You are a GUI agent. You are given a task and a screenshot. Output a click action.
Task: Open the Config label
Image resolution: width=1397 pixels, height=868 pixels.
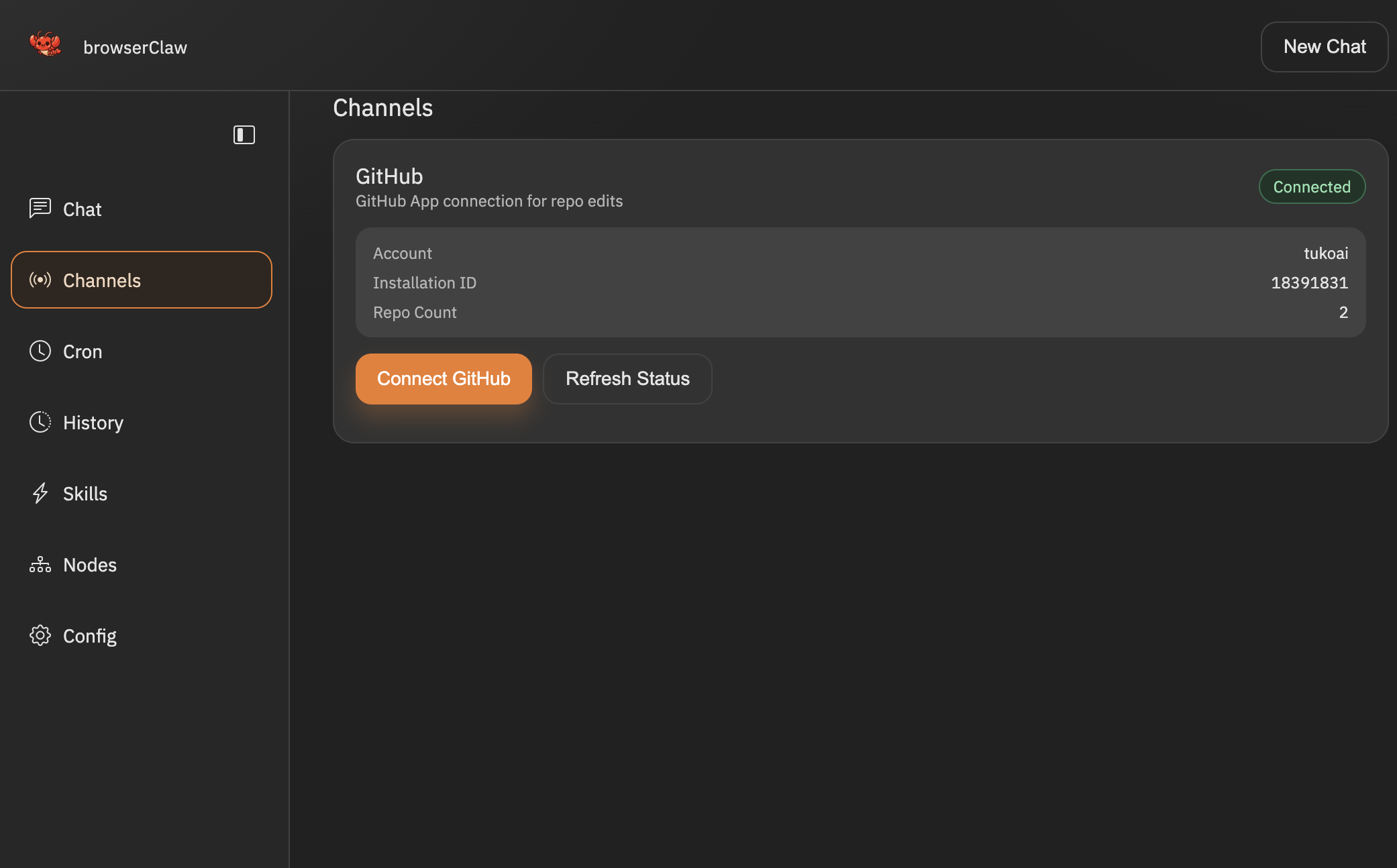90,636
